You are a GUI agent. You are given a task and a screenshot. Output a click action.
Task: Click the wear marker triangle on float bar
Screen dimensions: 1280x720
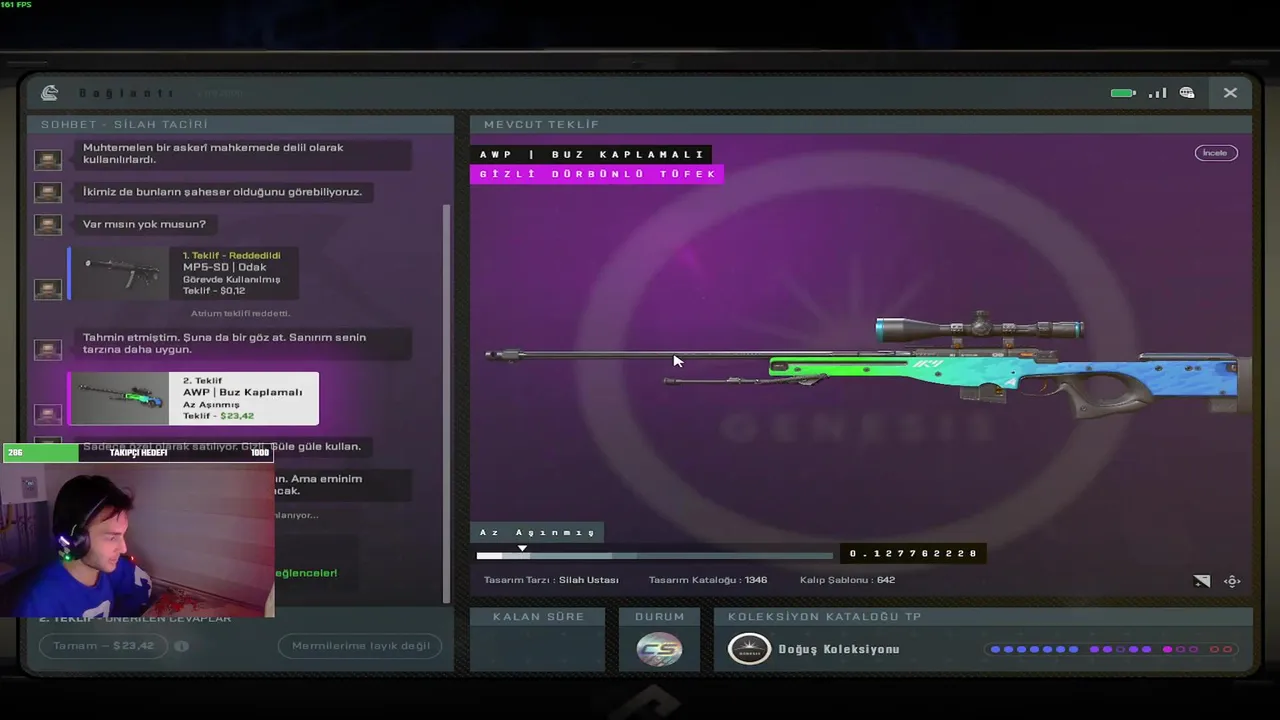coord(522,548)
